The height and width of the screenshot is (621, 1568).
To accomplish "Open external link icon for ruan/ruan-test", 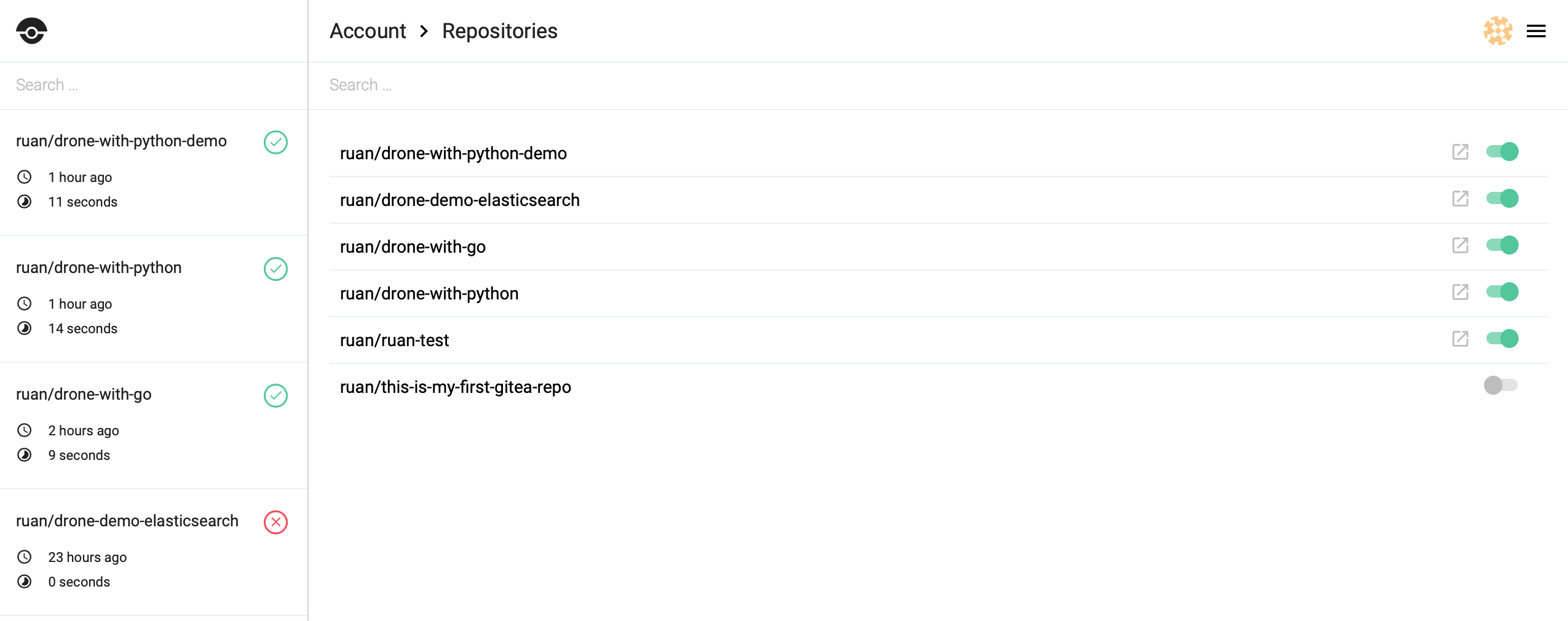I will coord(1460,339).
